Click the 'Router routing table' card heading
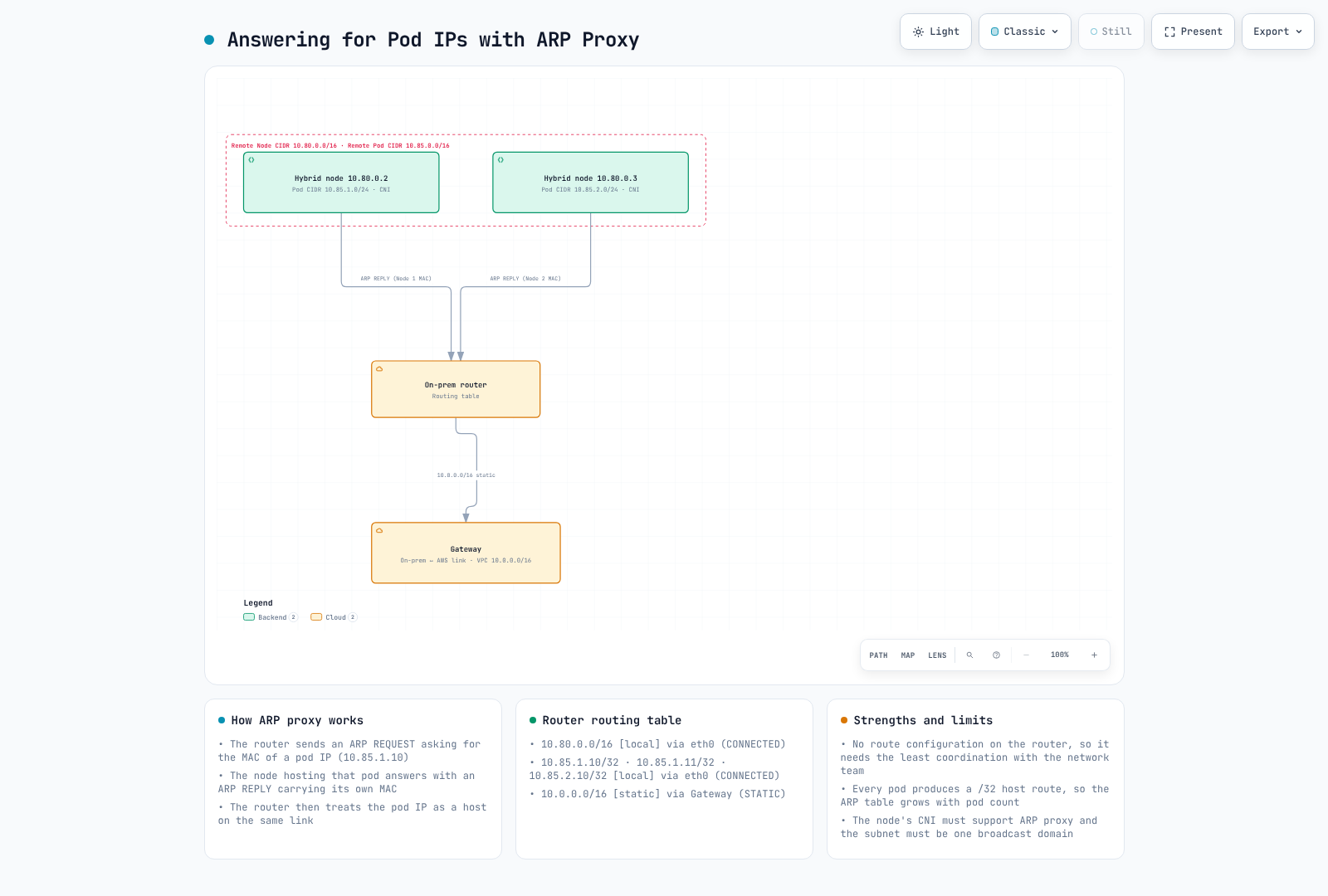The height and width of the screenshot is (896, 1328). (x=612, y=720)
